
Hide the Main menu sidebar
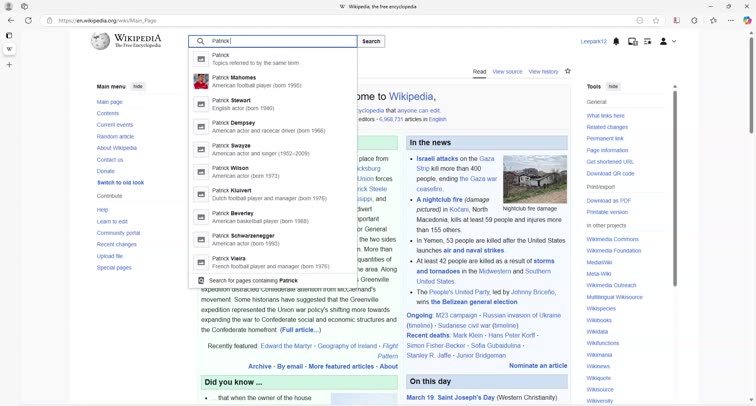tap(138, 86)
